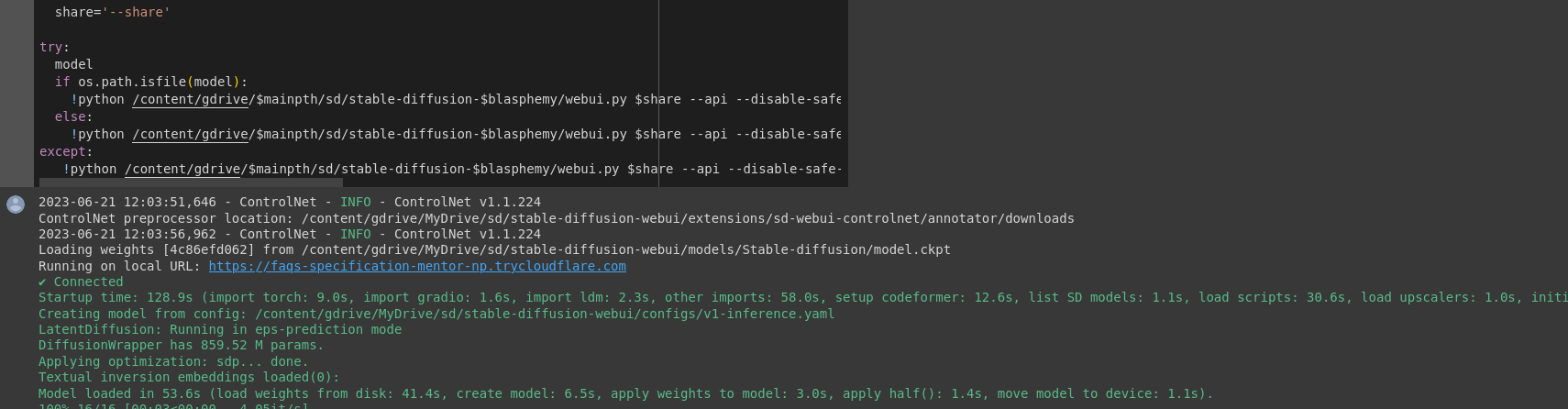Click the Creating model from config line
This screenshot has height=409, width=1568.
[436, 314]
